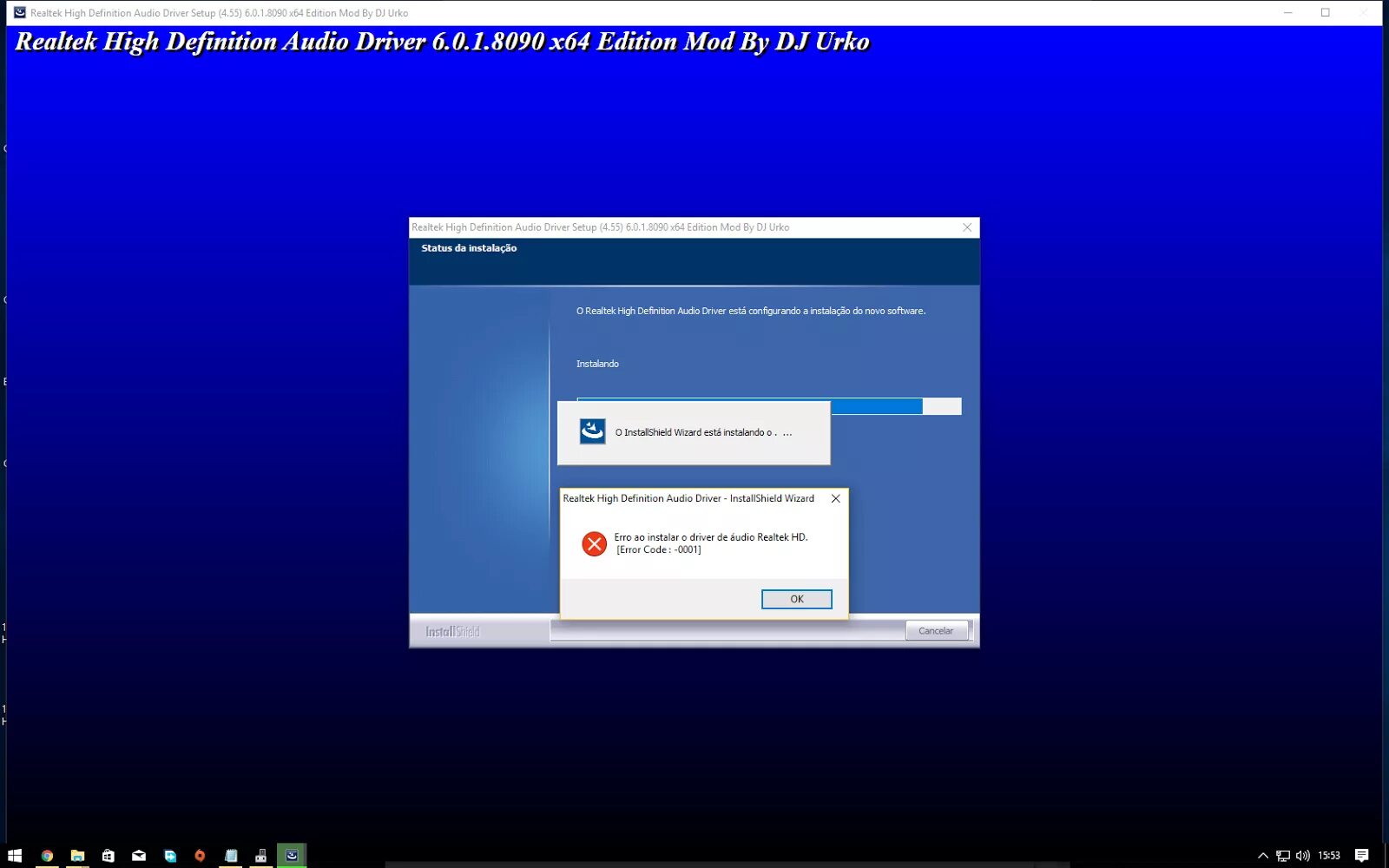Viewport: 1389px width, 868px height.
Task: Open the volume control tray icon
Action: [1302, 855]
